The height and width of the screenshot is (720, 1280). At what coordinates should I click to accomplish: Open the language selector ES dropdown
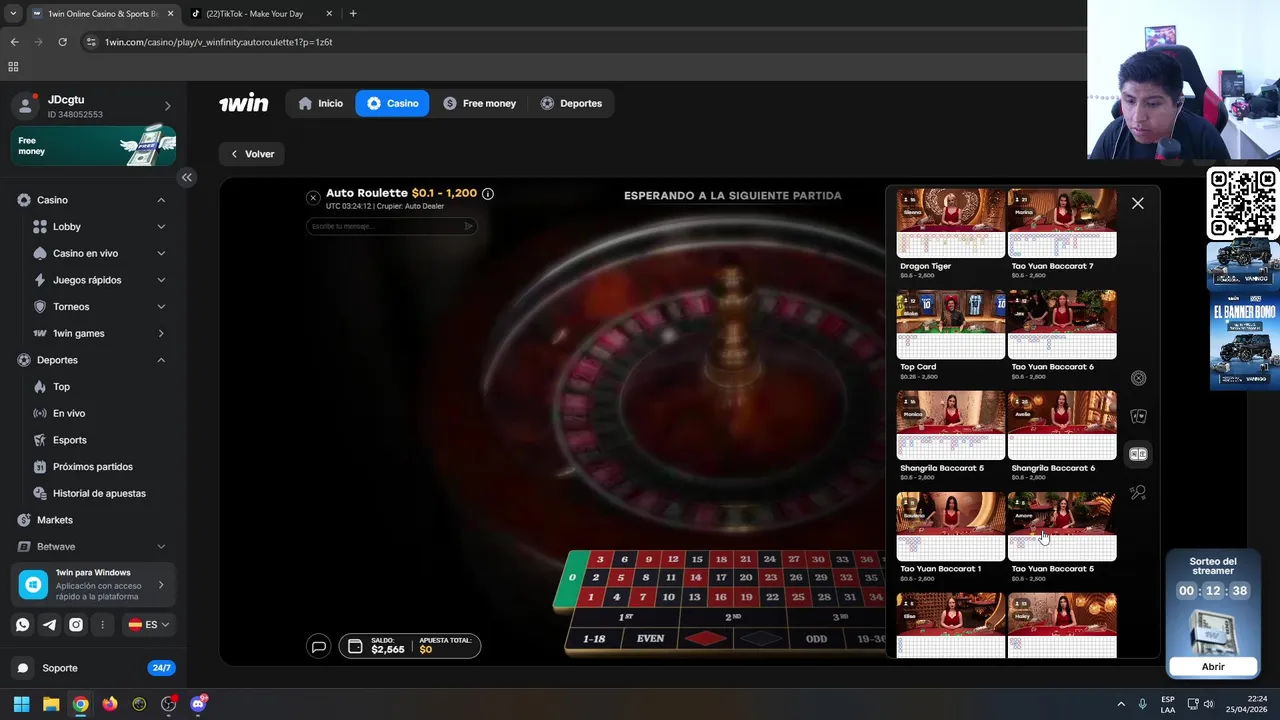(149, 624)
